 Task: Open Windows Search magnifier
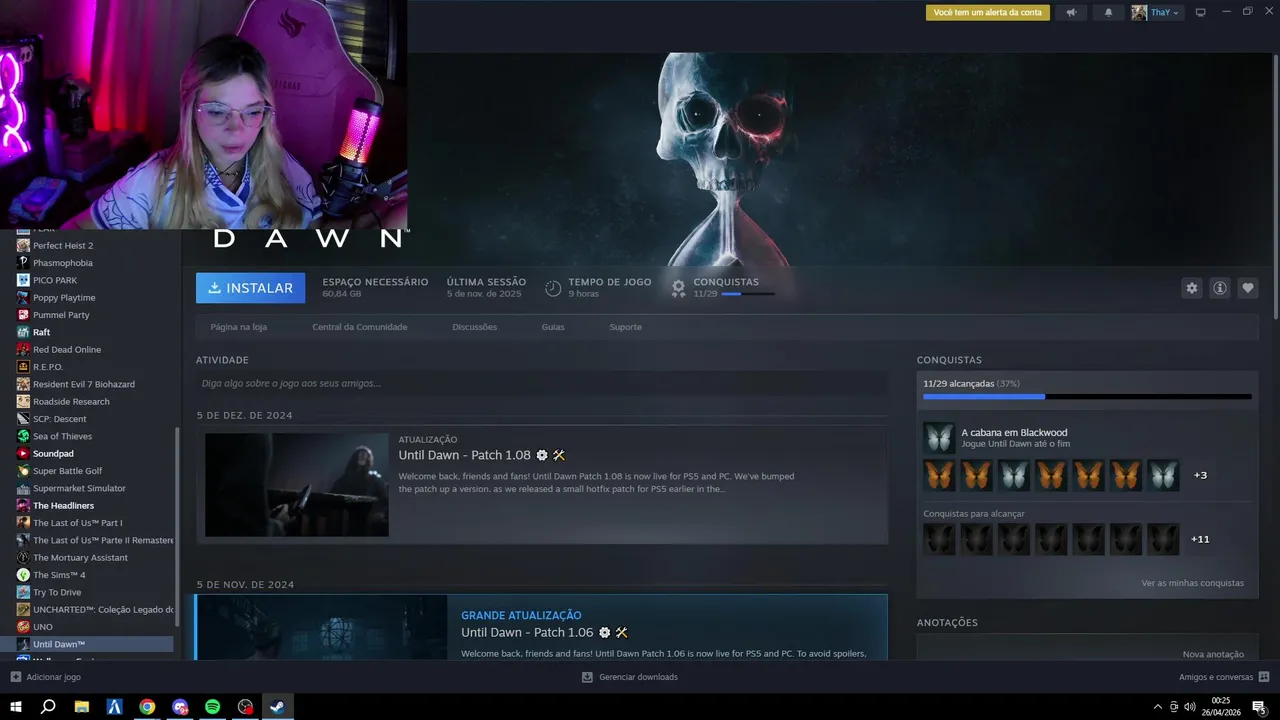(48, 707)
